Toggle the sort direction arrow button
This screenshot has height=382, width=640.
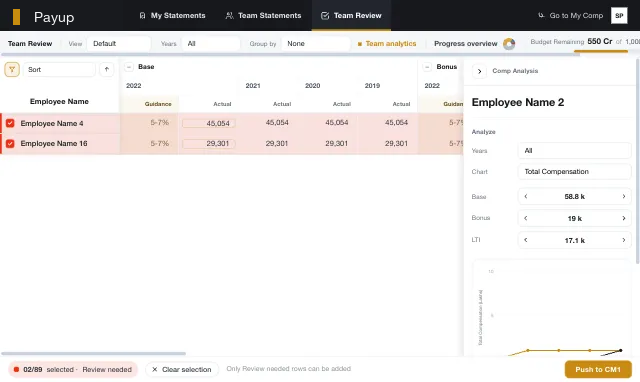107,69
